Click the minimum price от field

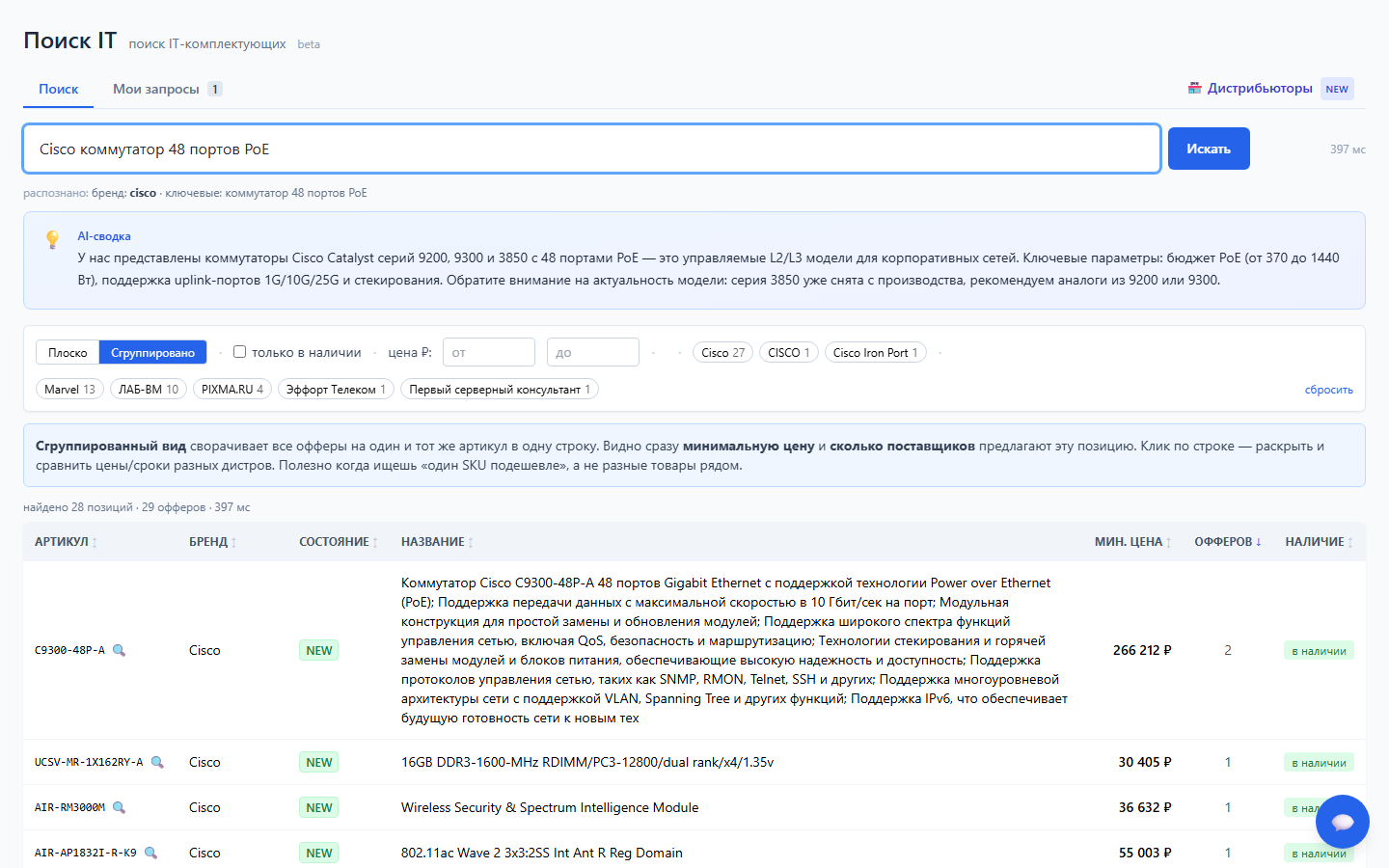[x=489, y=352]
